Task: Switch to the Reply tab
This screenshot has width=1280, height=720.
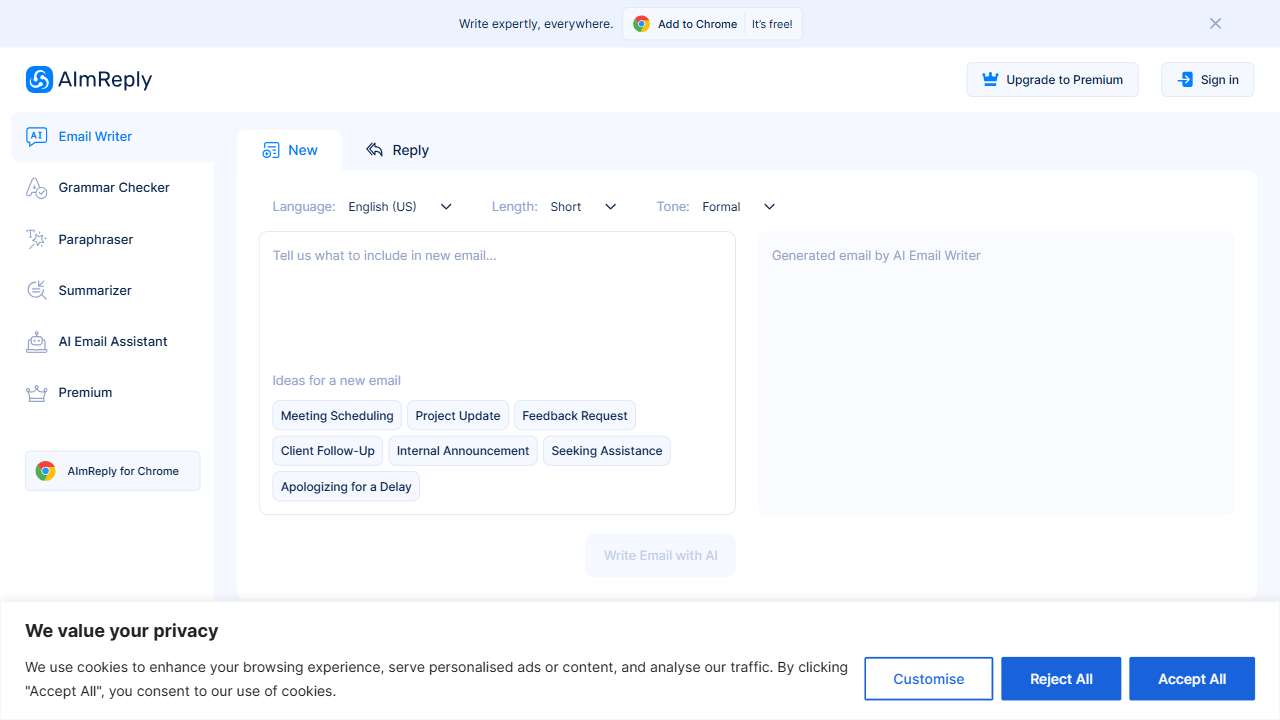Action: point(397,150)
